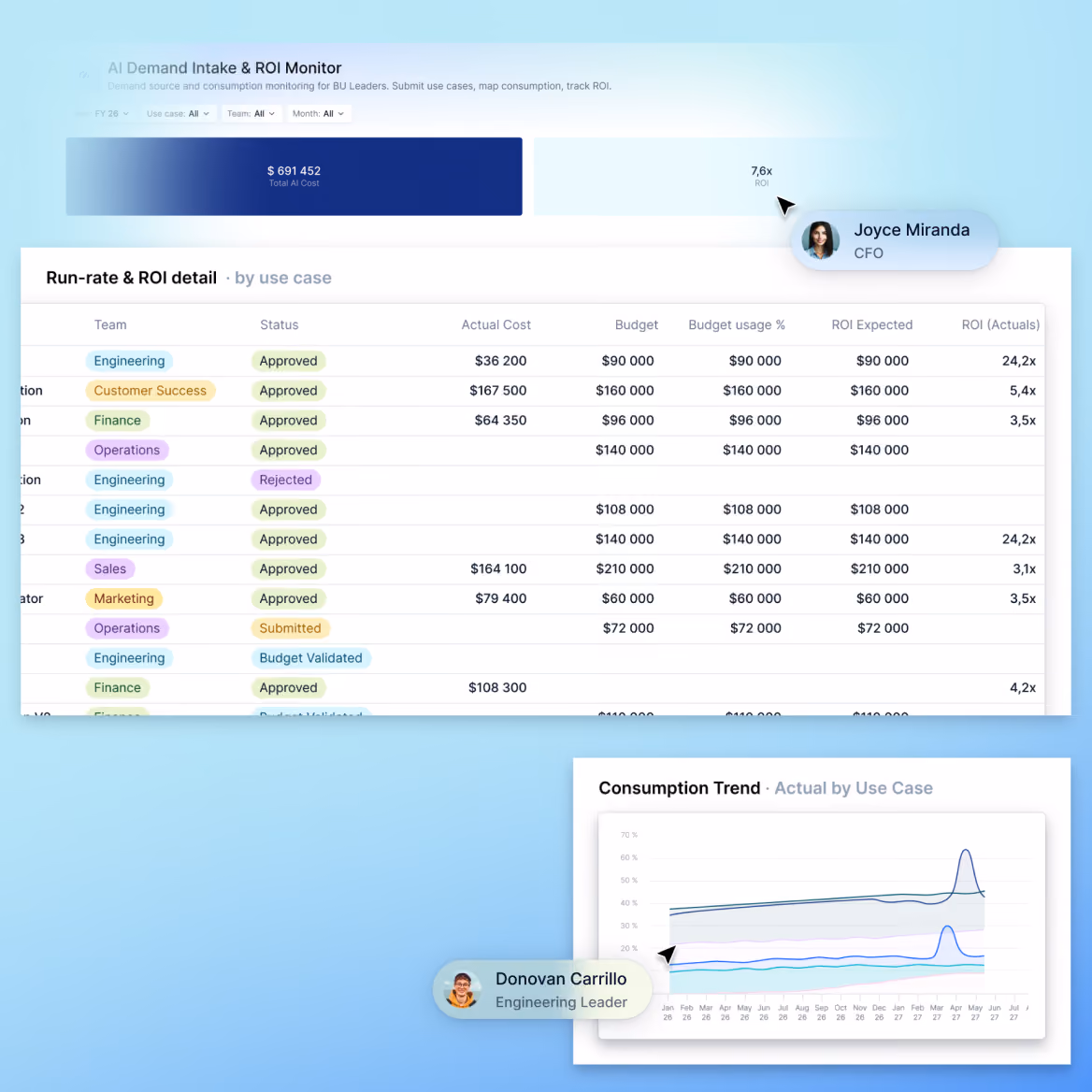Click the 5,4x ROI actuals value
Viewport: 1092px width, 1092px height.
pyautogui.click(x=1023, y=391)
